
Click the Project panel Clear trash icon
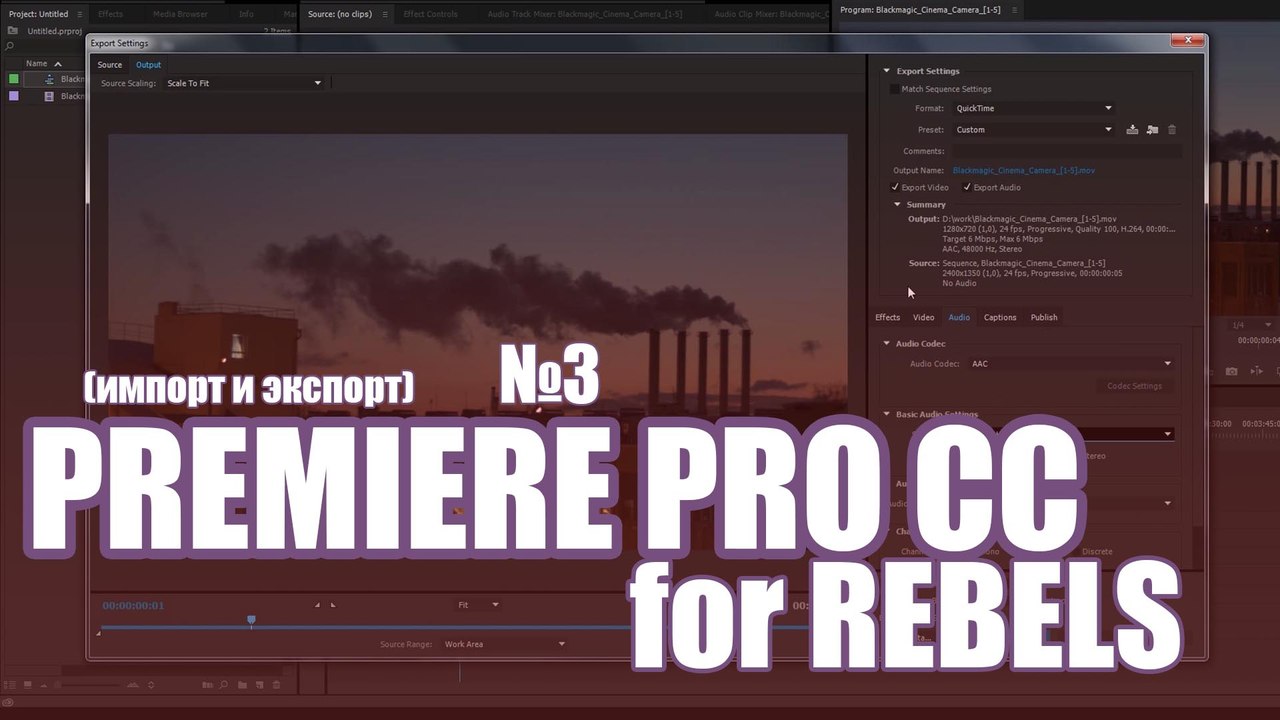tap(276, 685)
